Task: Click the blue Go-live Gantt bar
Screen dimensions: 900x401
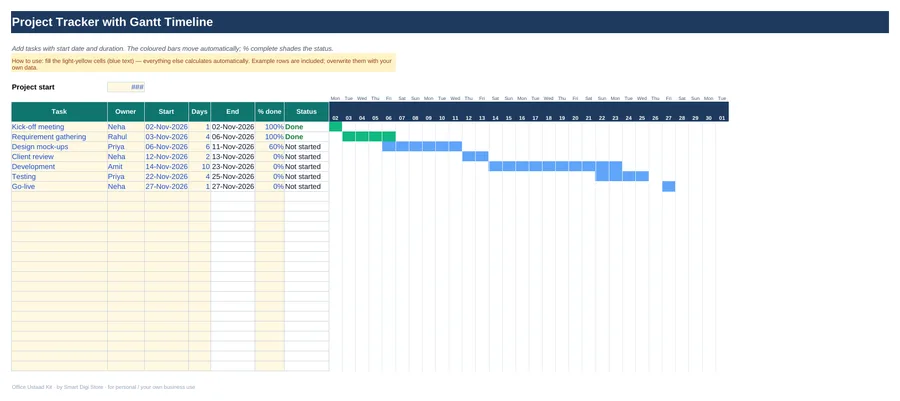Action: click(x=669, y=186)
